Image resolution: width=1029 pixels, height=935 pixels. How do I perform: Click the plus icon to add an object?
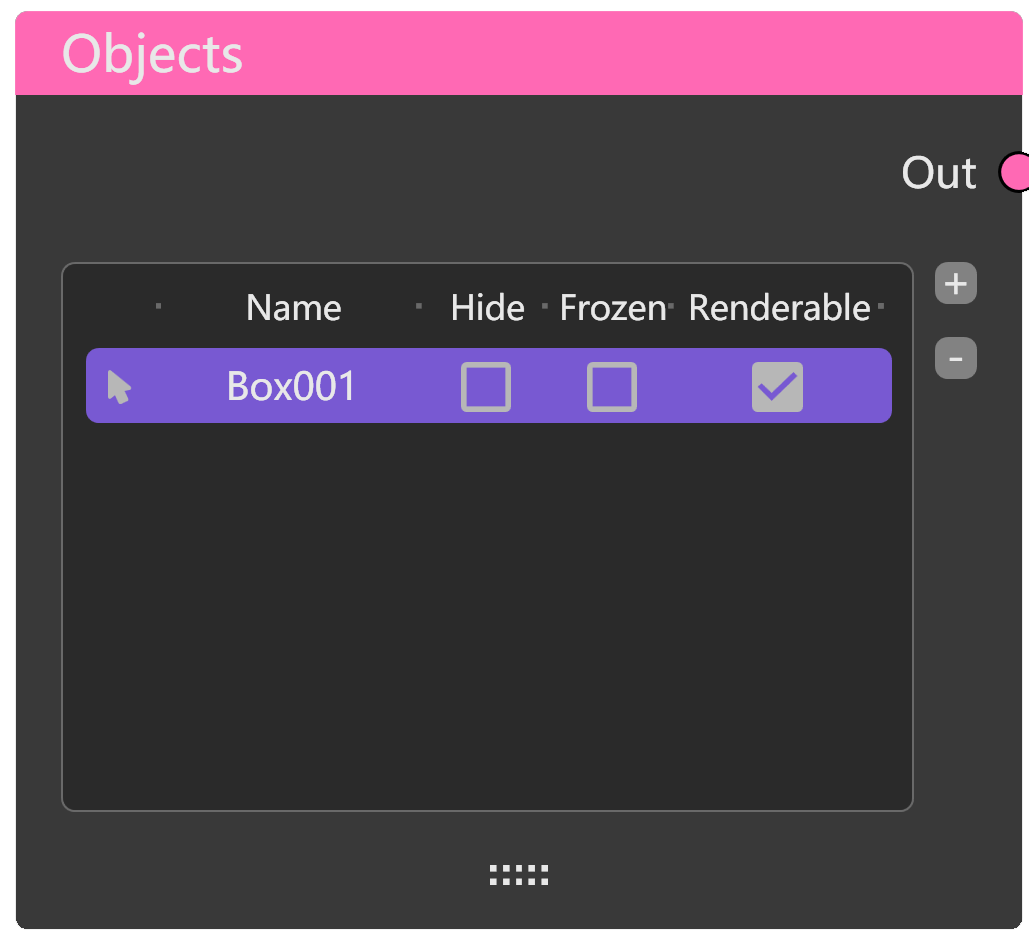pyautogui.click(x=956, y=284)
